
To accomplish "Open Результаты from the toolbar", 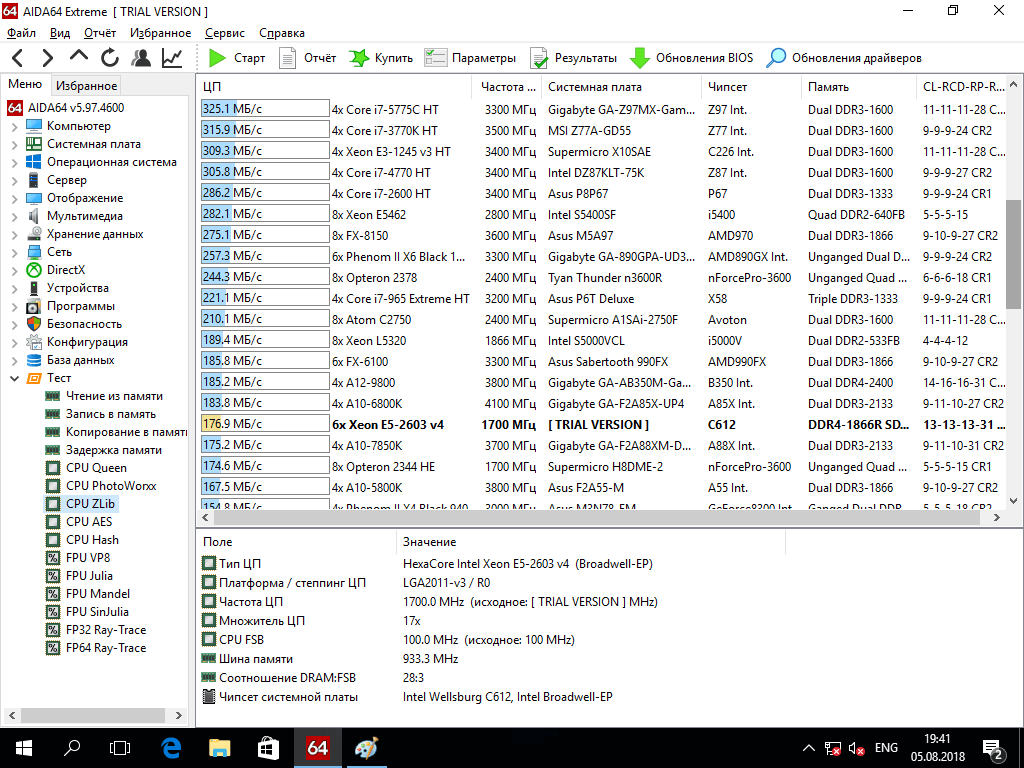I will (x=573, y=58).
